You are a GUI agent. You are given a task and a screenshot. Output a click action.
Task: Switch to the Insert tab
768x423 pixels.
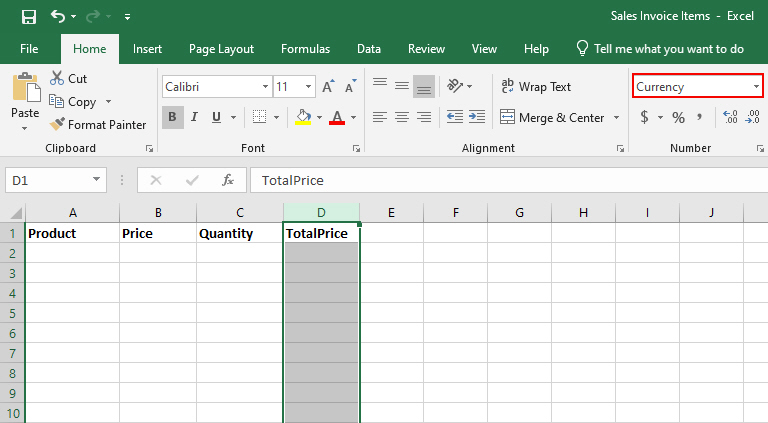(147, 49)
